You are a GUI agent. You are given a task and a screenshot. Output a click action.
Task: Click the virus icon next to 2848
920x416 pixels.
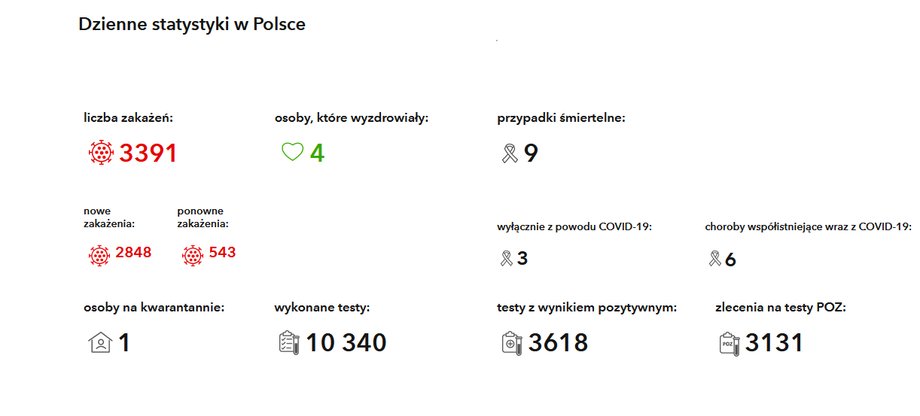(x=99, y=256)
